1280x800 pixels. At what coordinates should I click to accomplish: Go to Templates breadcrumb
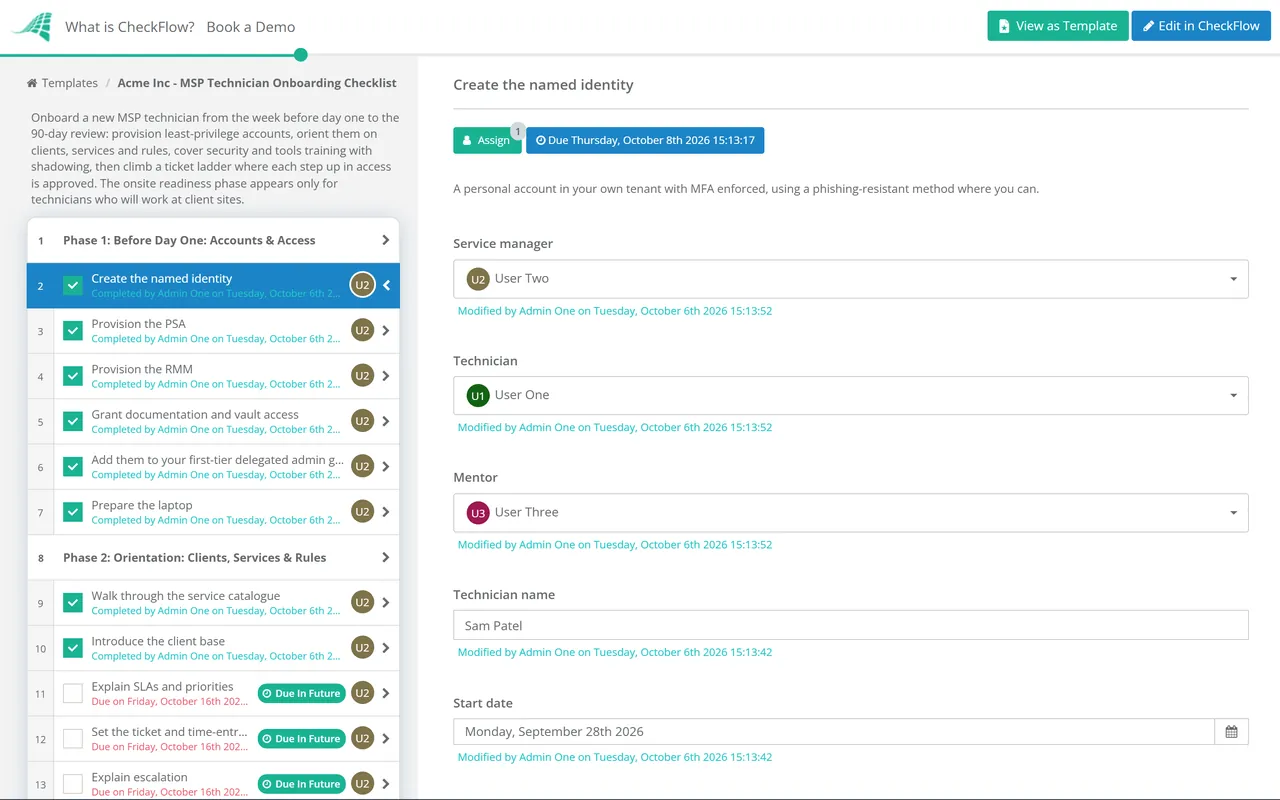(70, 83)
